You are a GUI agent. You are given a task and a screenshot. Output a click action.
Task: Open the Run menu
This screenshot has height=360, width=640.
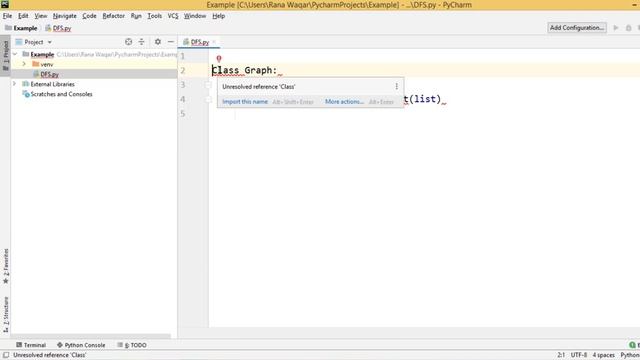pyautogui.click(x=136, y=16)
